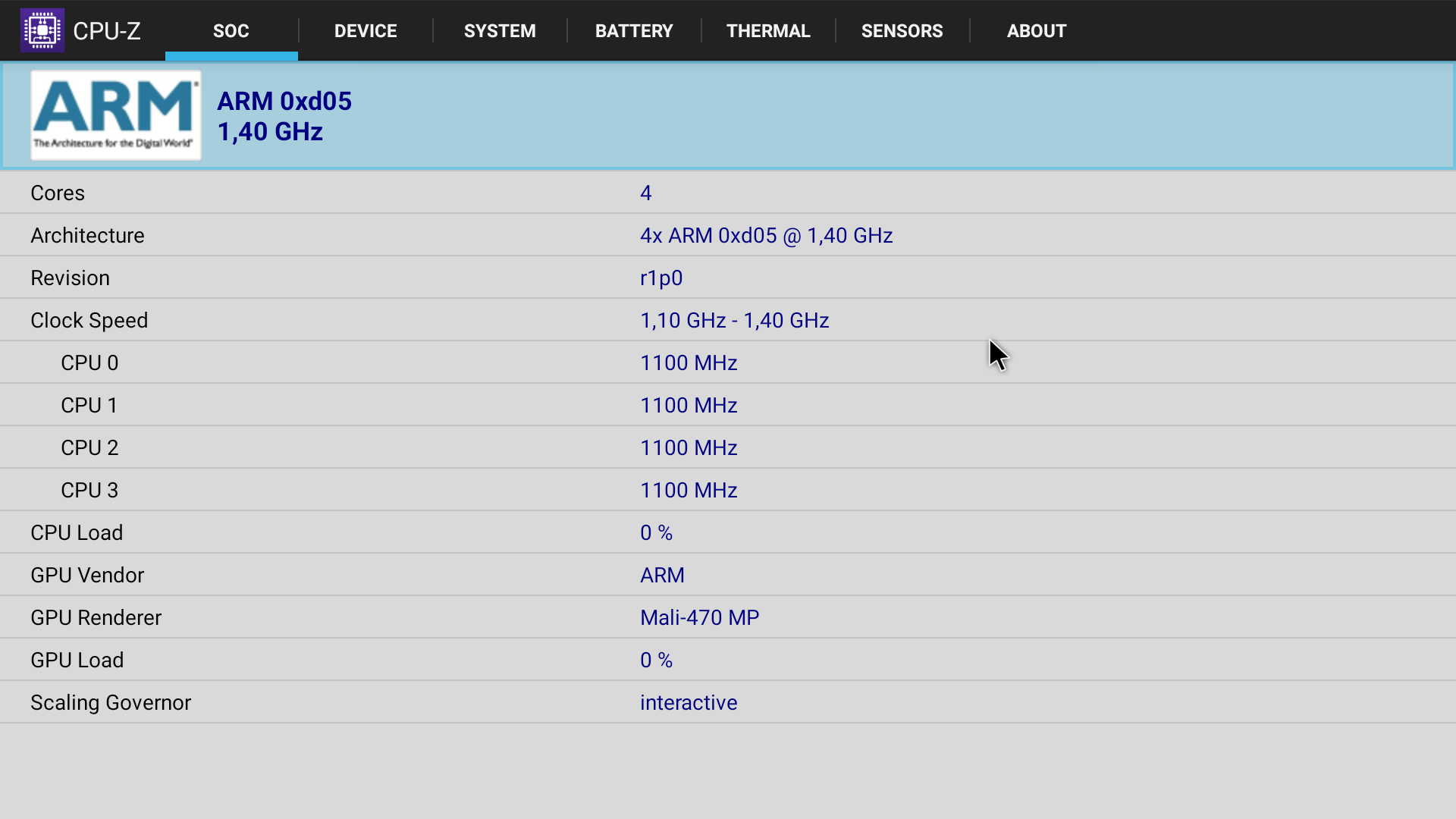This screenshot has width=1456, height=819.
Task: Click the CPU Load row
Action: pos(728,532)
